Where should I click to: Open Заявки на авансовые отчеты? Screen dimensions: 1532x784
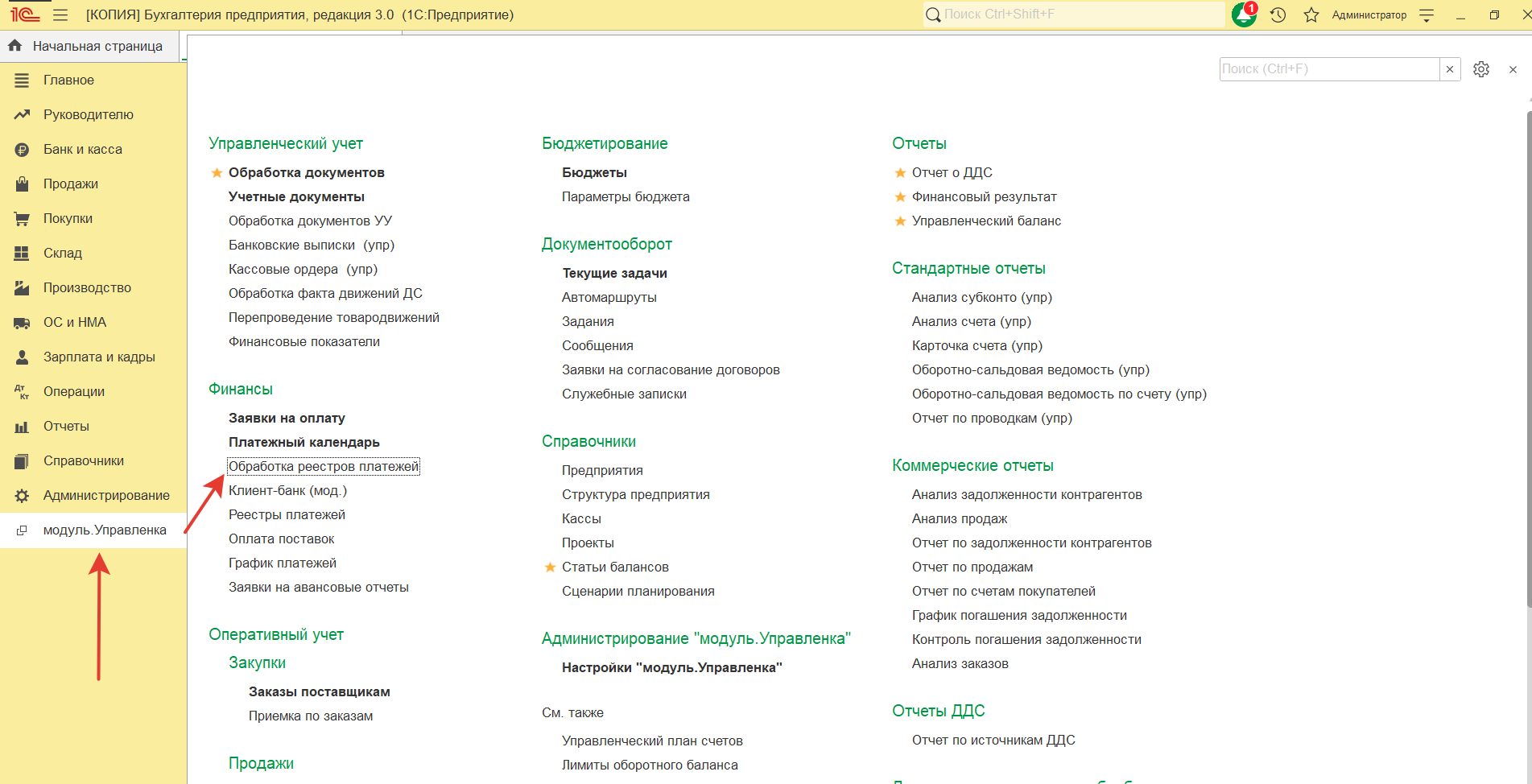319,587
